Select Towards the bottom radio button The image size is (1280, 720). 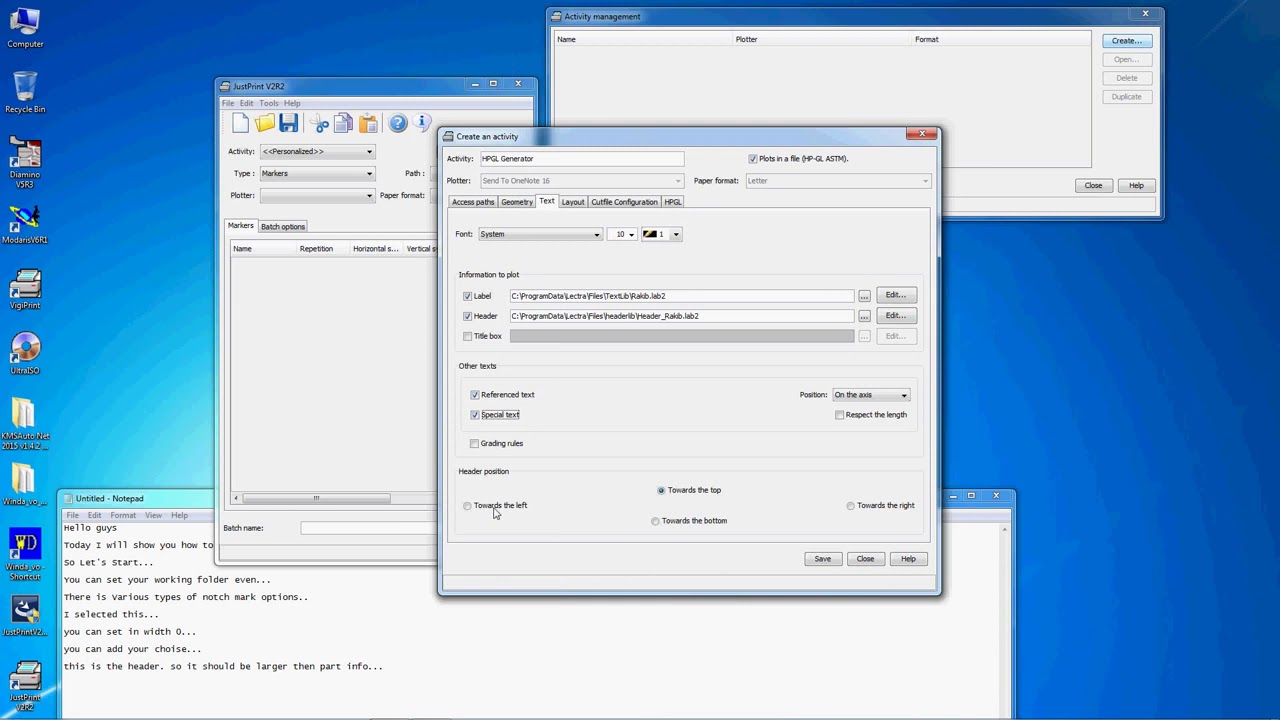pyautogui.click(x=656, y=521)
